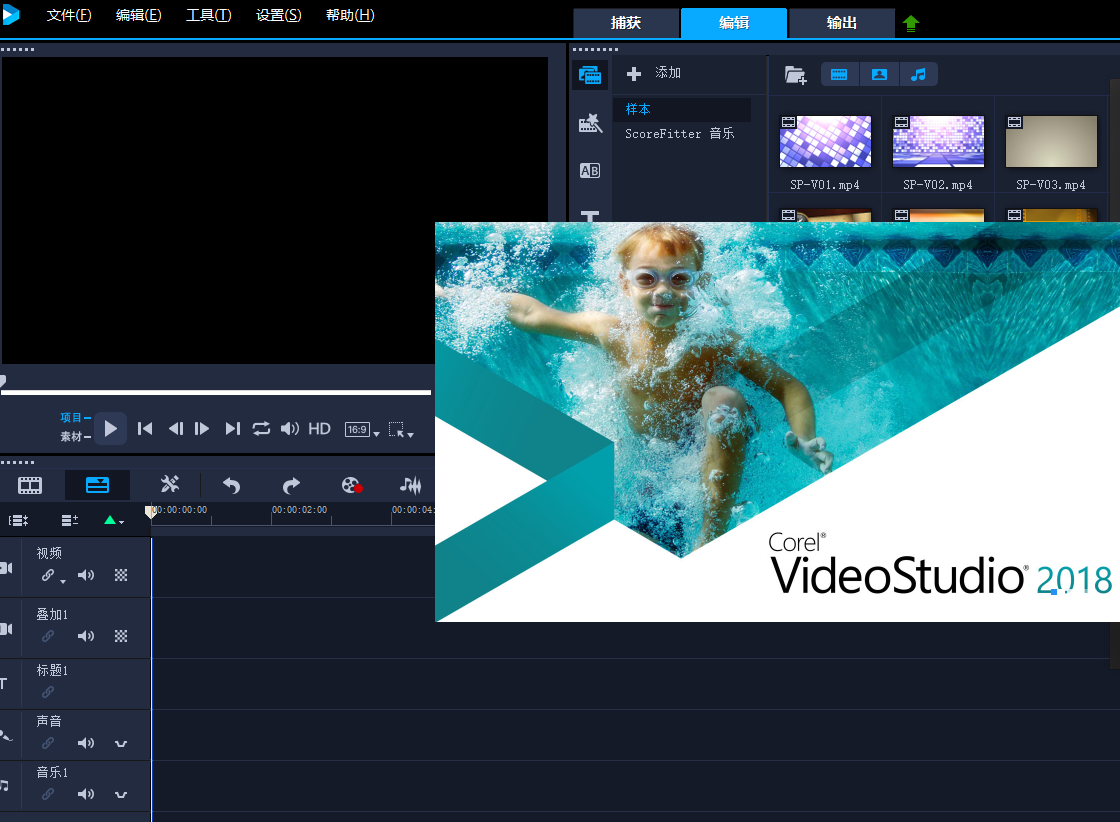
Task: Open the 16:9 aspect ratio dropdown
Action: pyautogui.click(x=362, y=429)
